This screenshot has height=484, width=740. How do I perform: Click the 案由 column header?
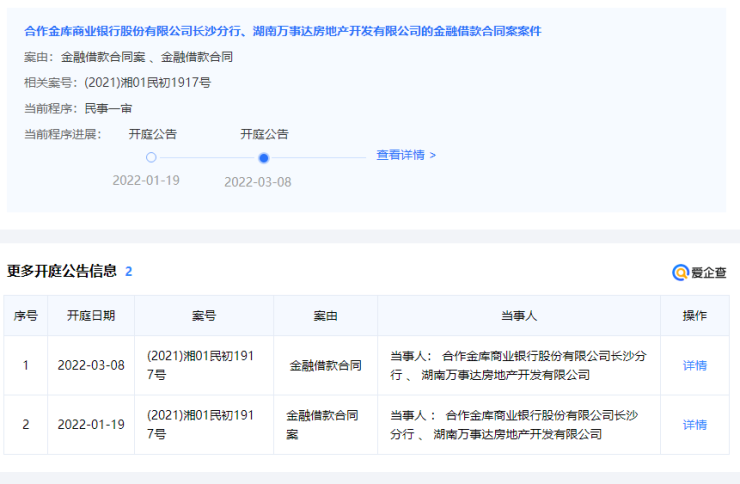[326, 316]
